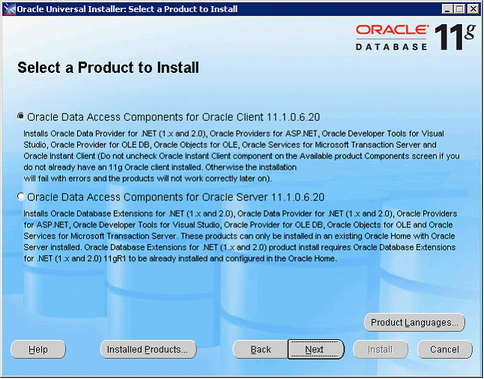
Task: Click 'Oracle Data Access Components for Oracle Server' label
Action: (176, 197)
